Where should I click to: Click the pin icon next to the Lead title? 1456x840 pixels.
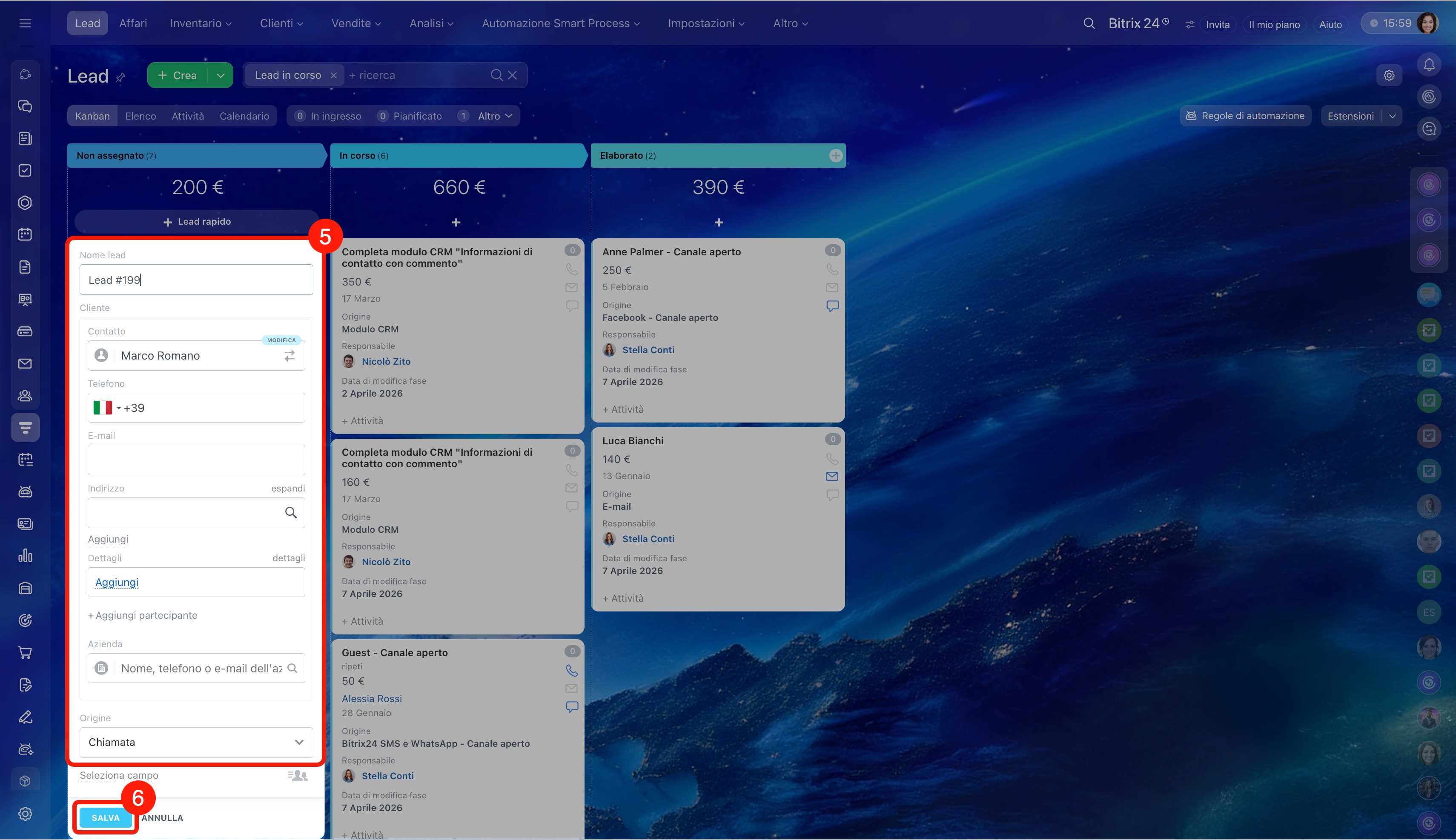[x=120, y=77]
